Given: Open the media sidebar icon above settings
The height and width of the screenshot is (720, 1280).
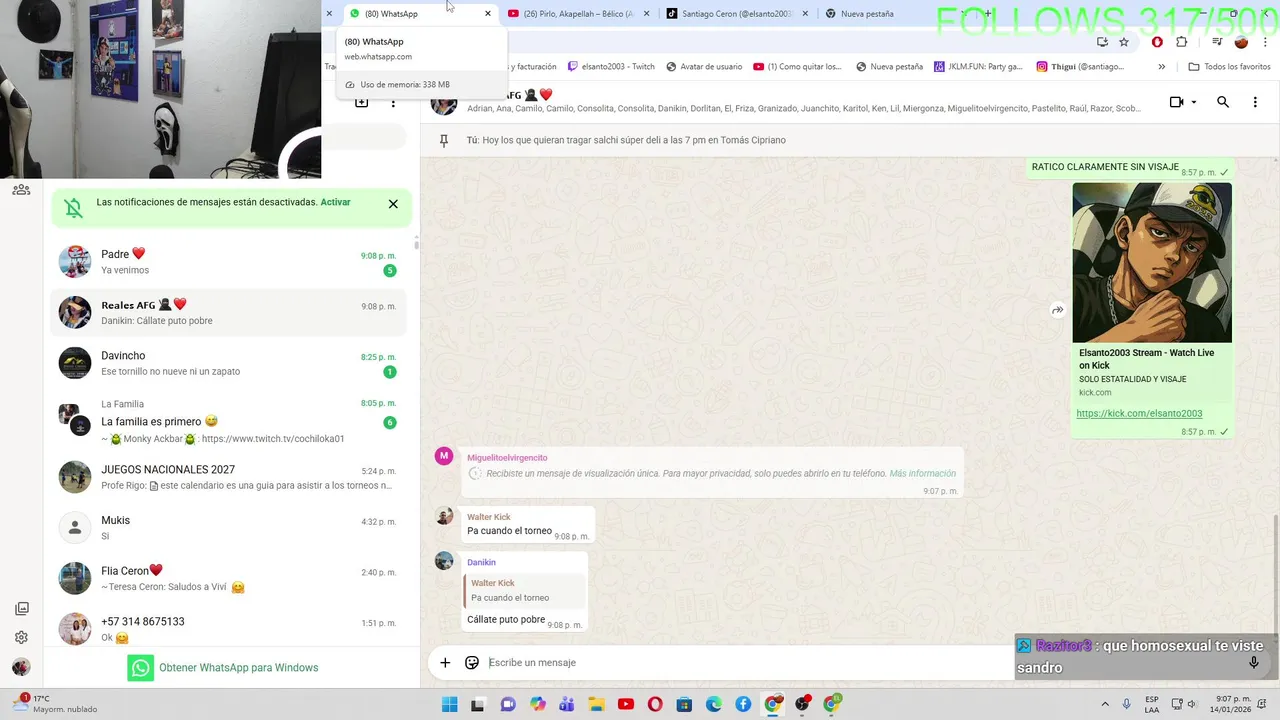Looking at the screenshot, I should [21, 609].
